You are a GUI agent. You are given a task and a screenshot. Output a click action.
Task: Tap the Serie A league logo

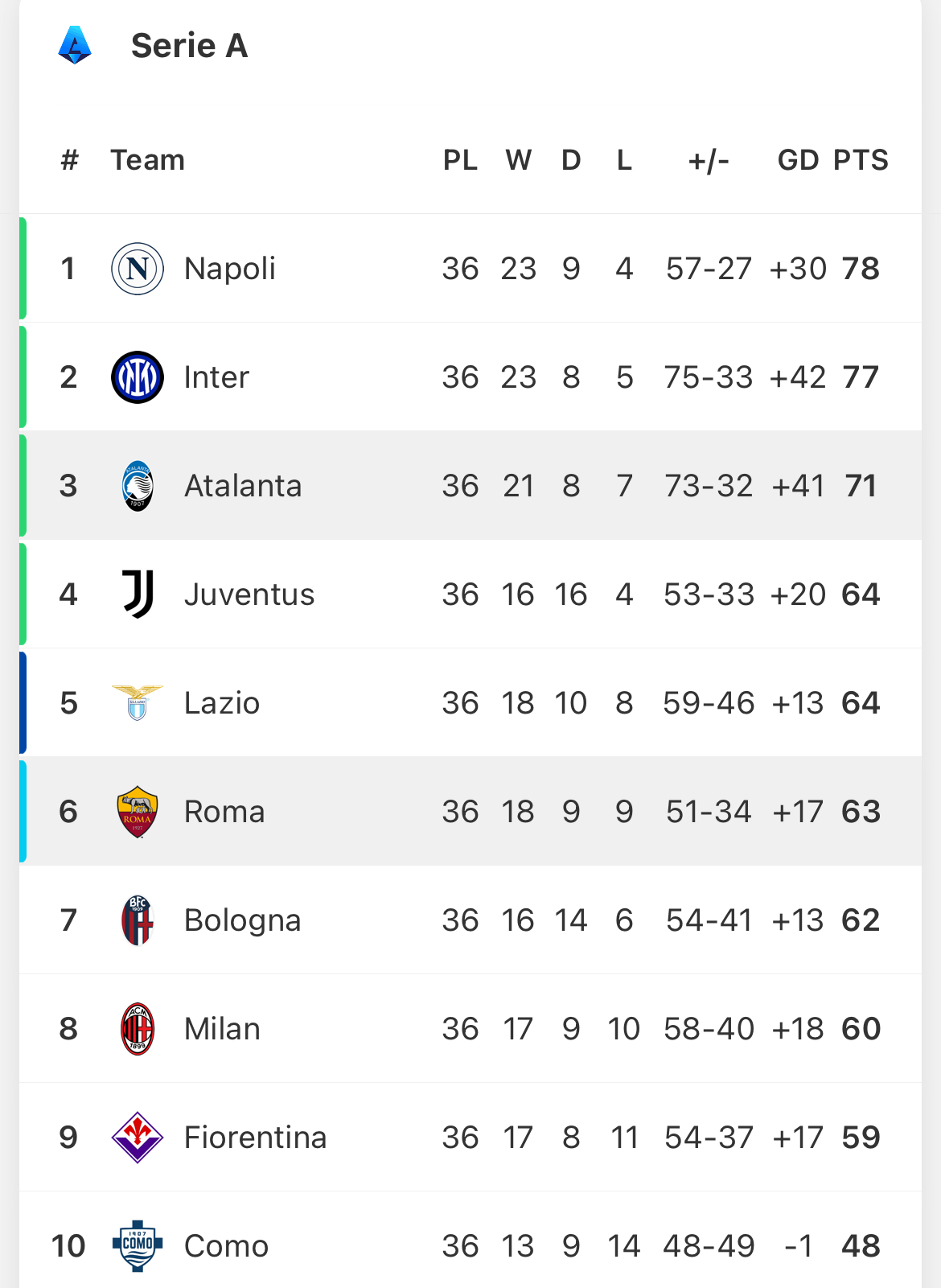pyautogui.click(x=75, y=45)
